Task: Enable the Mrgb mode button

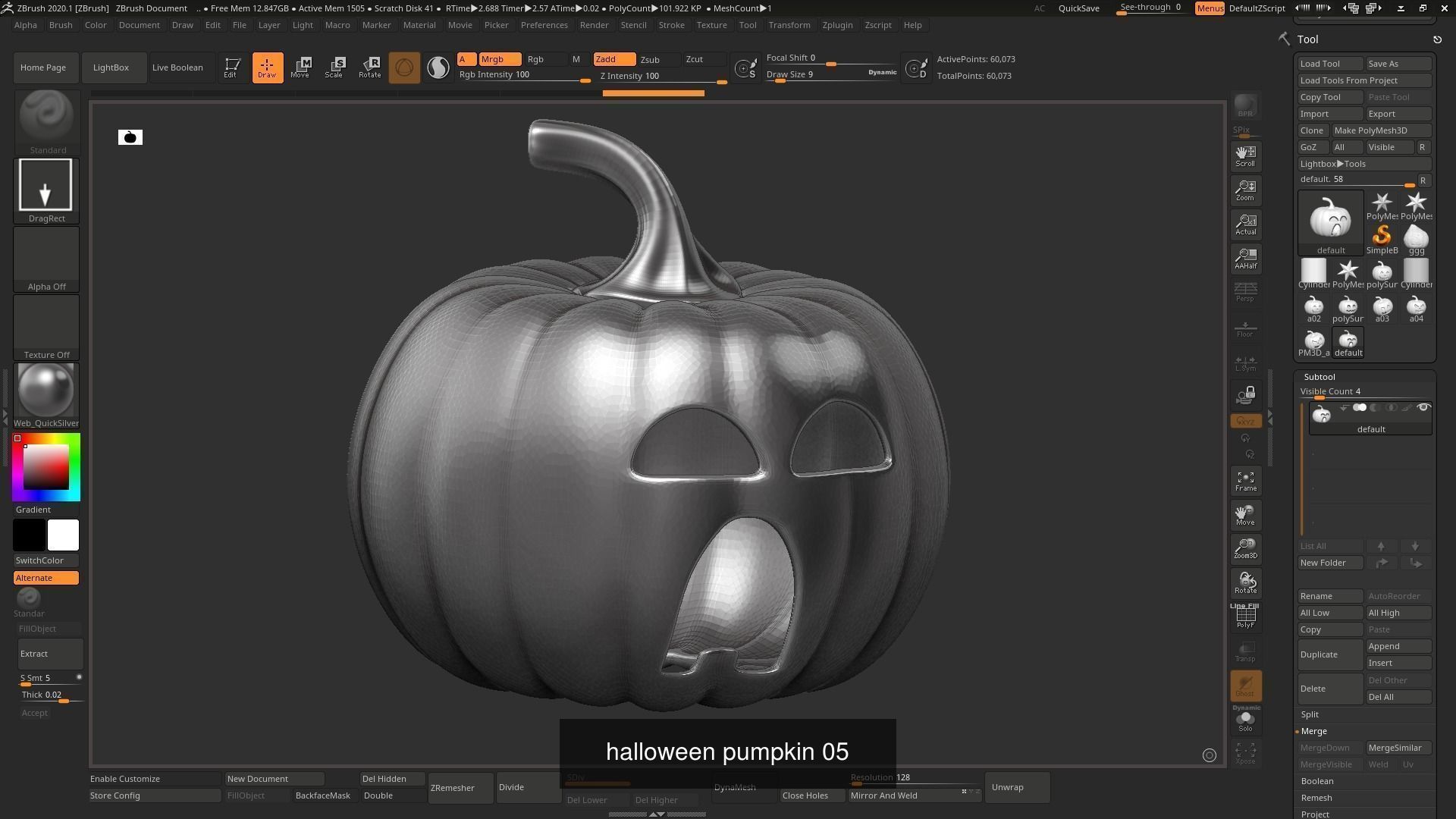Action: click(x=500, y=59)
